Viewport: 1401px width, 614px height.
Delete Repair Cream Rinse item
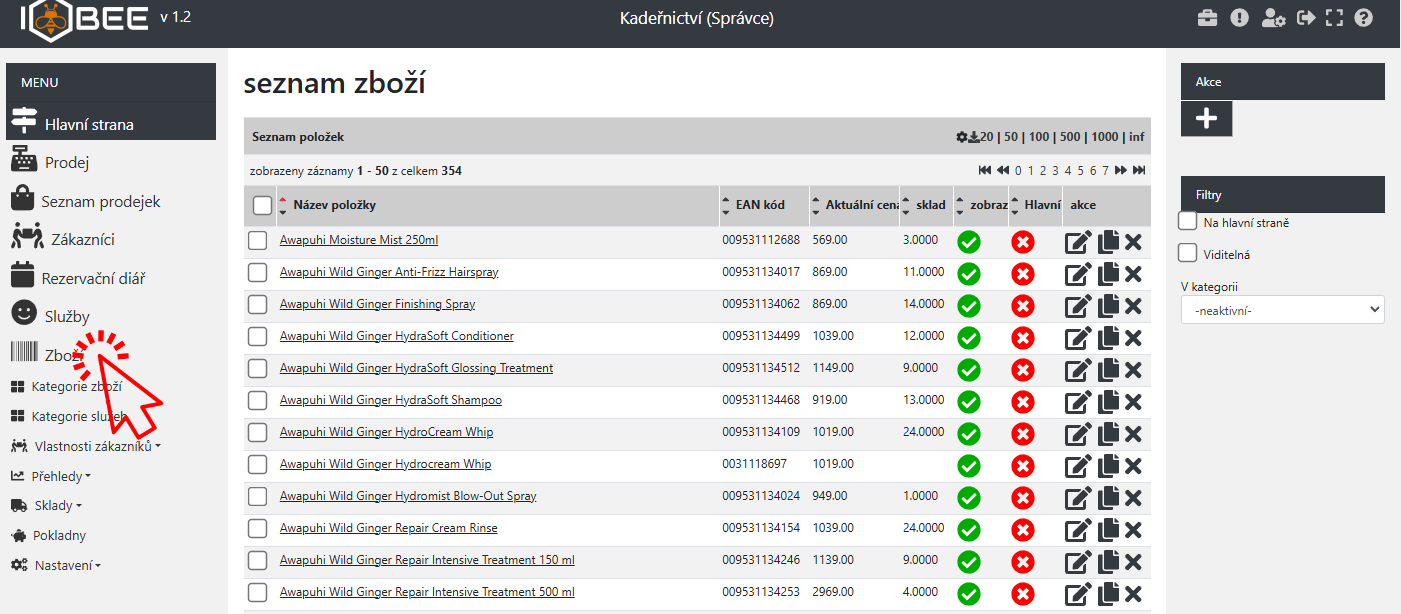point(1133,530)
